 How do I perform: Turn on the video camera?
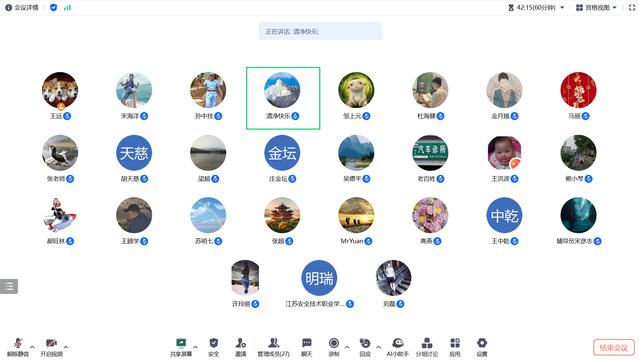point(51,347)
